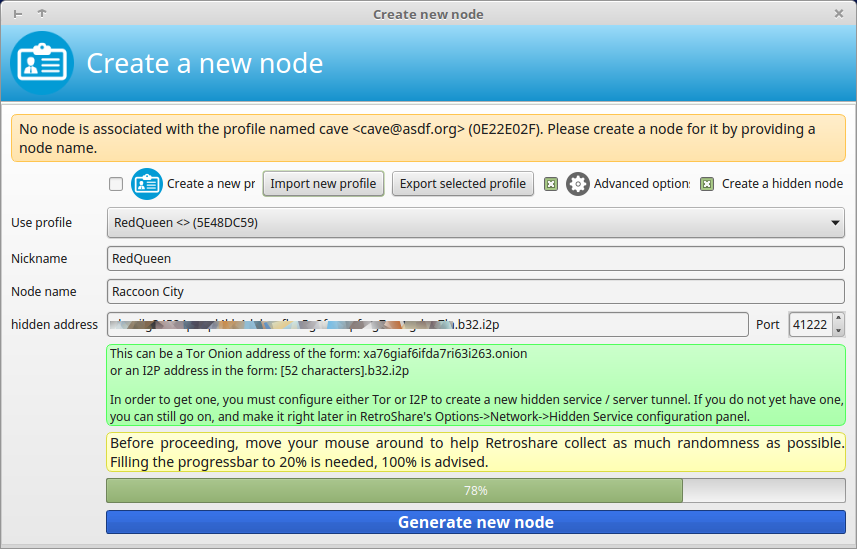Click the 'hidden address' label
The width and height of the screenshot is (857, 549).
(x=55, y=325)
